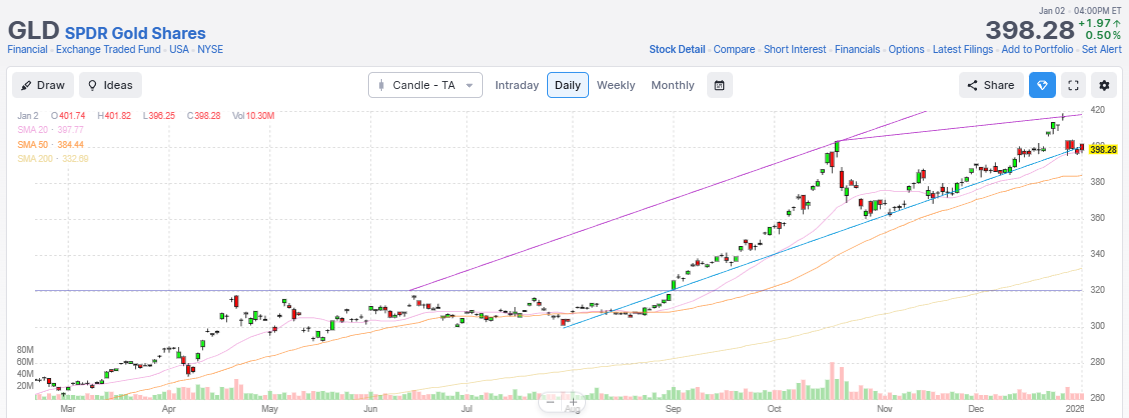Open the chart settings gear icon
Viewport: 1129px width, 418px height.
pos(1104,85)
